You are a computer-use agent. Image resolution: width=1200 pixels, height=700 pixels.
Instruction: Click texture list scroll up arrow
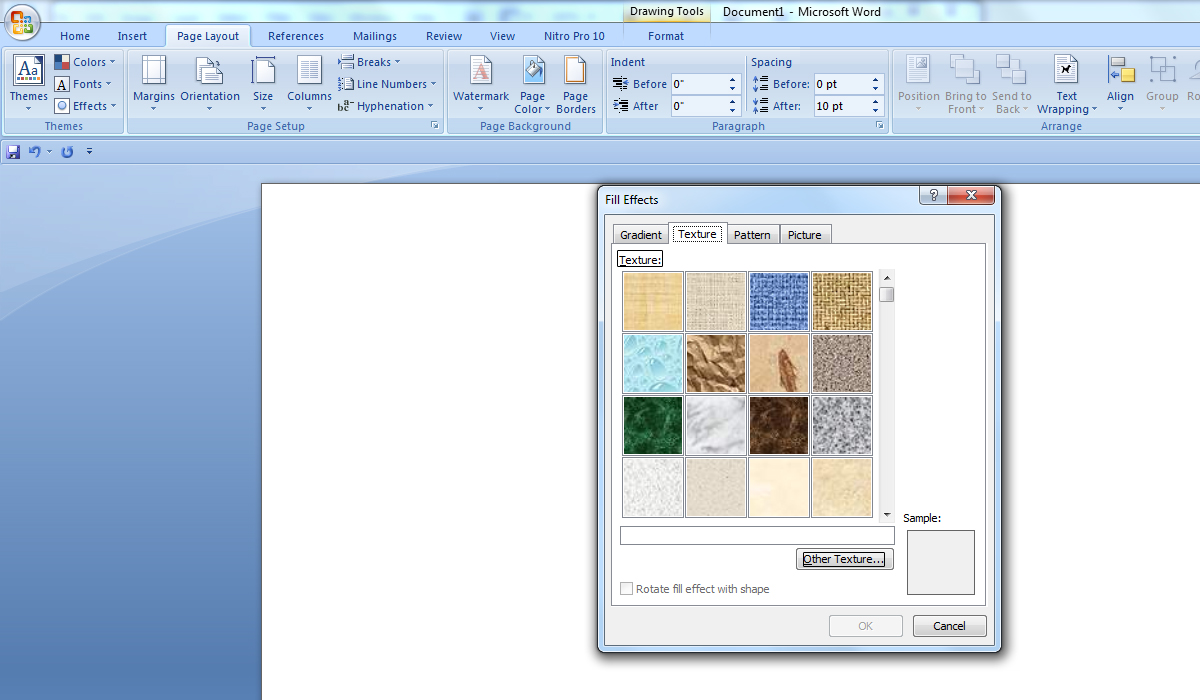point(887,278)
